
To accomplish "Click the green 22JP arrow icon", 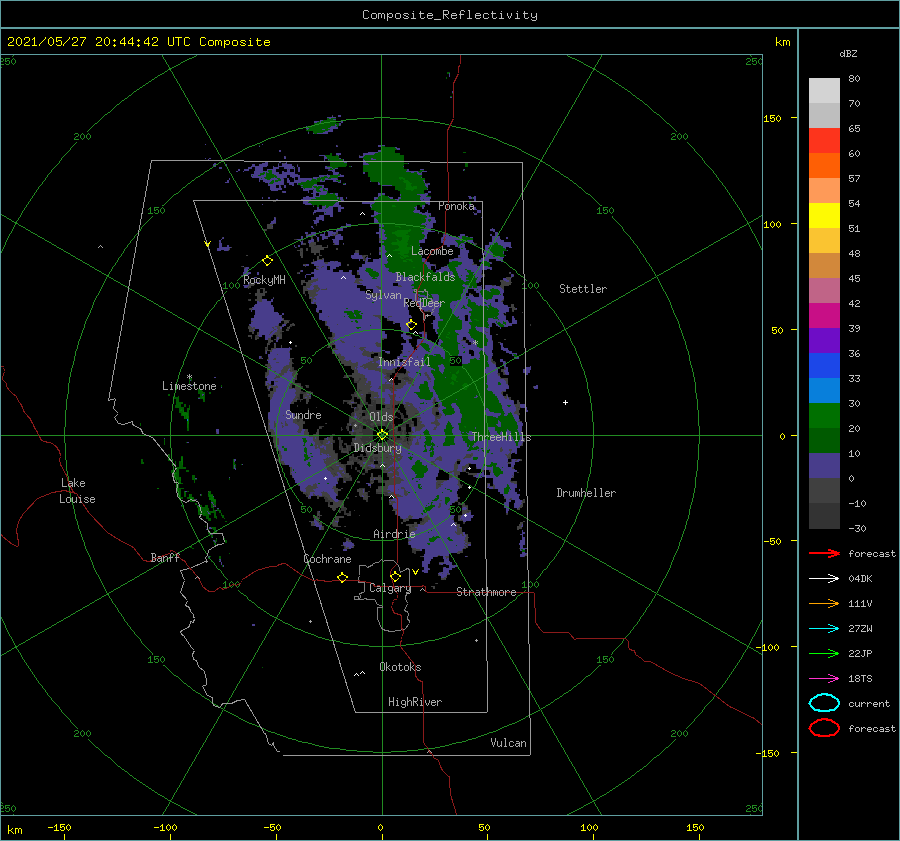I will (x=824, y=653).
